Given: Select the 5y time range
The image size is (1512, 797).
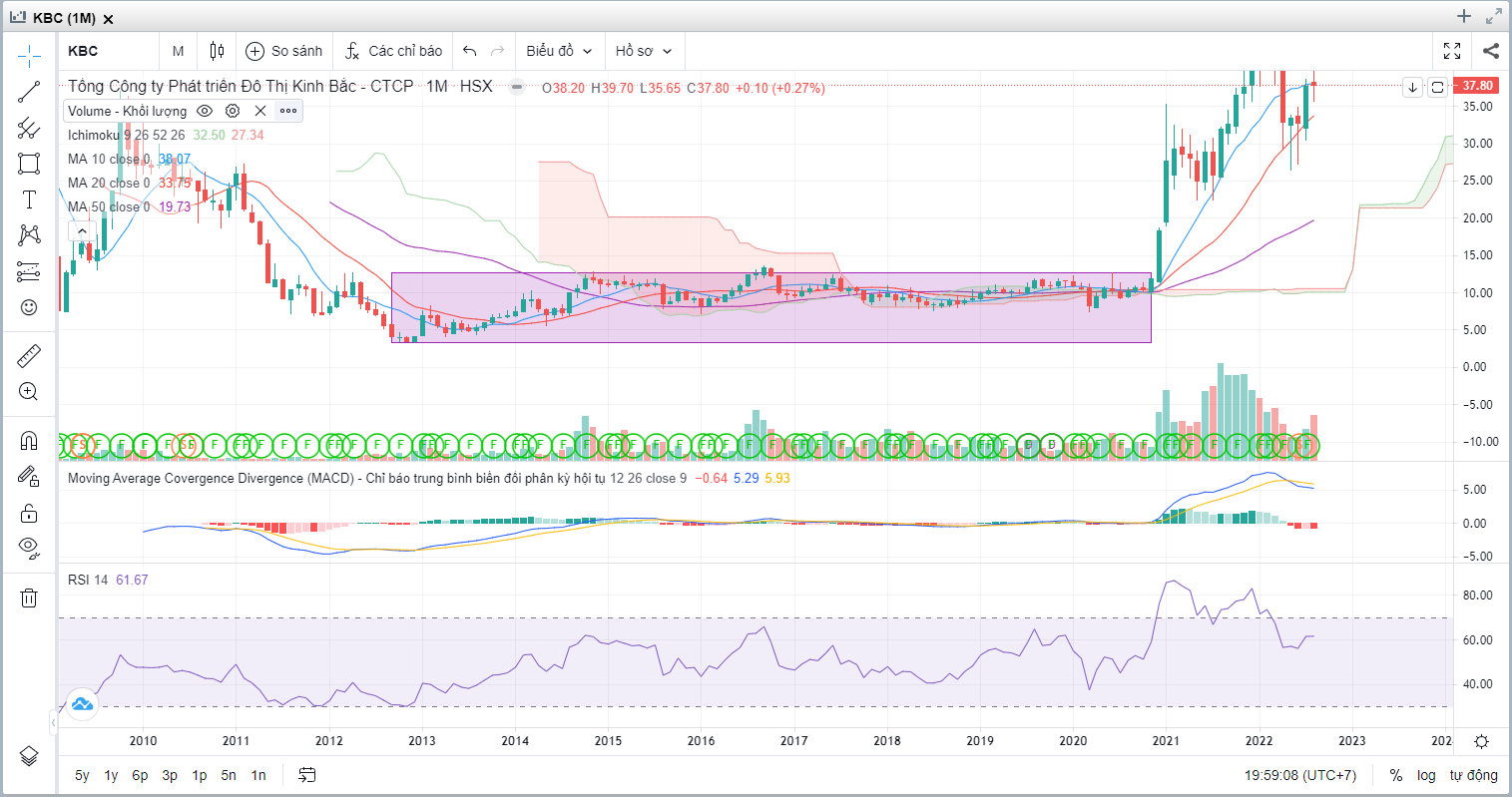Looking at the screenshot, I should coord(82,775).
